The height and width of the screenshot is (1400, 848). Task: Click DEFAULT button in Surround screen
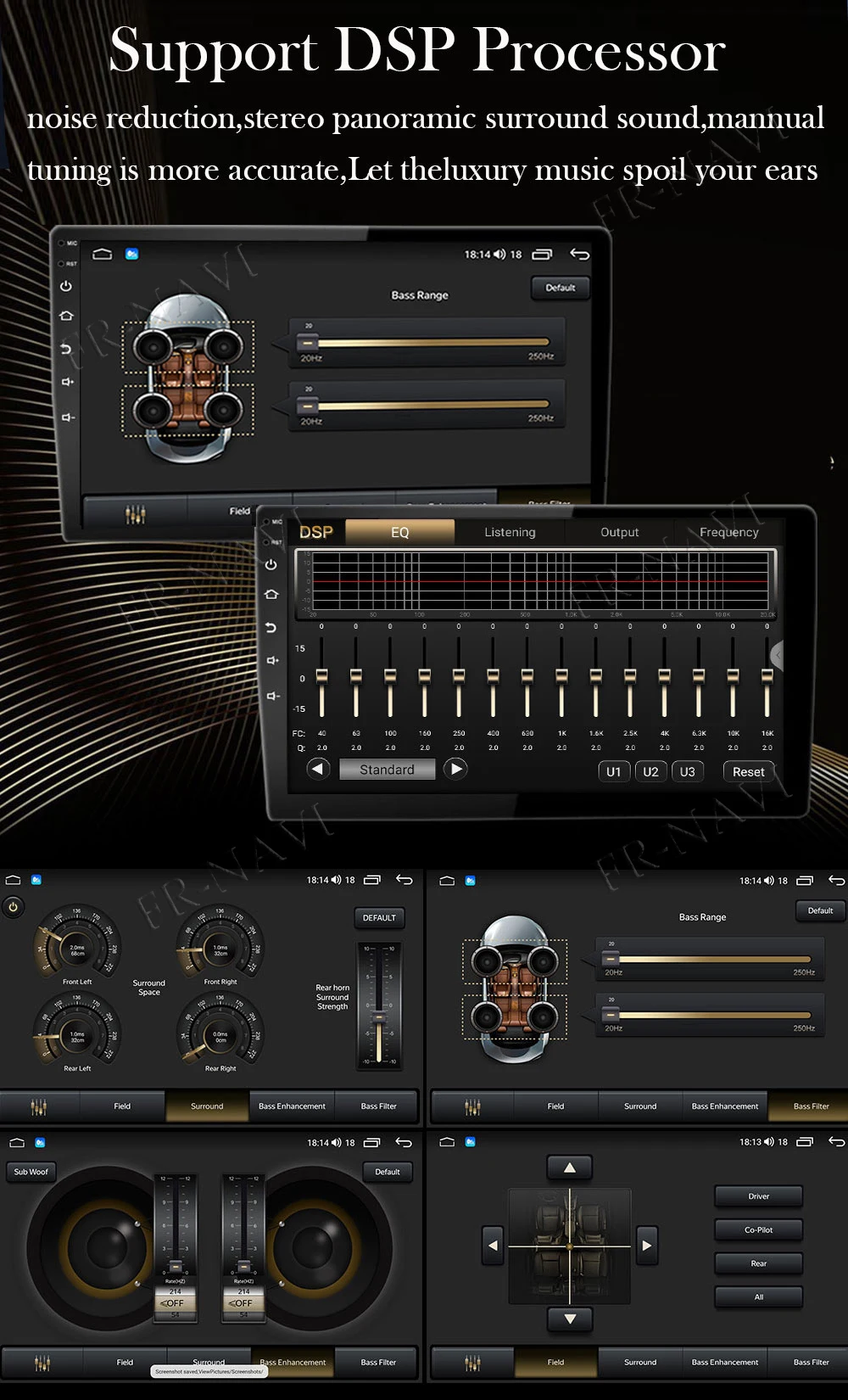pyautogui.click(x=379, y=917)
